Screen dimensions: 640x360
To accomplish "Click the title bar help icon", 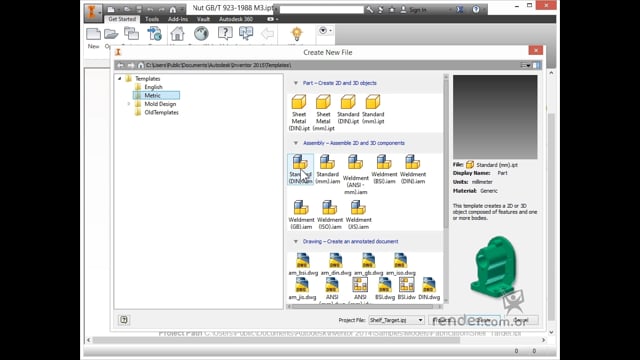I will (476, 9).
